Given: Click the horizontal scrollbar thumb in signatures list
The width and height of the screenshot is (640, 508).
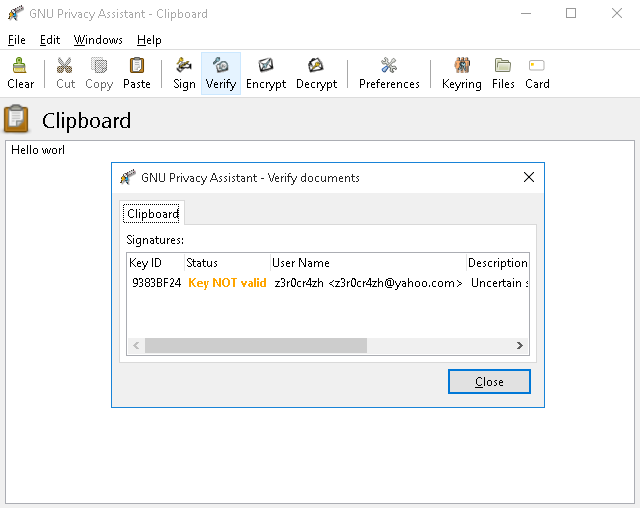Looking at the screenshot, I should click(x=256, y=346).
